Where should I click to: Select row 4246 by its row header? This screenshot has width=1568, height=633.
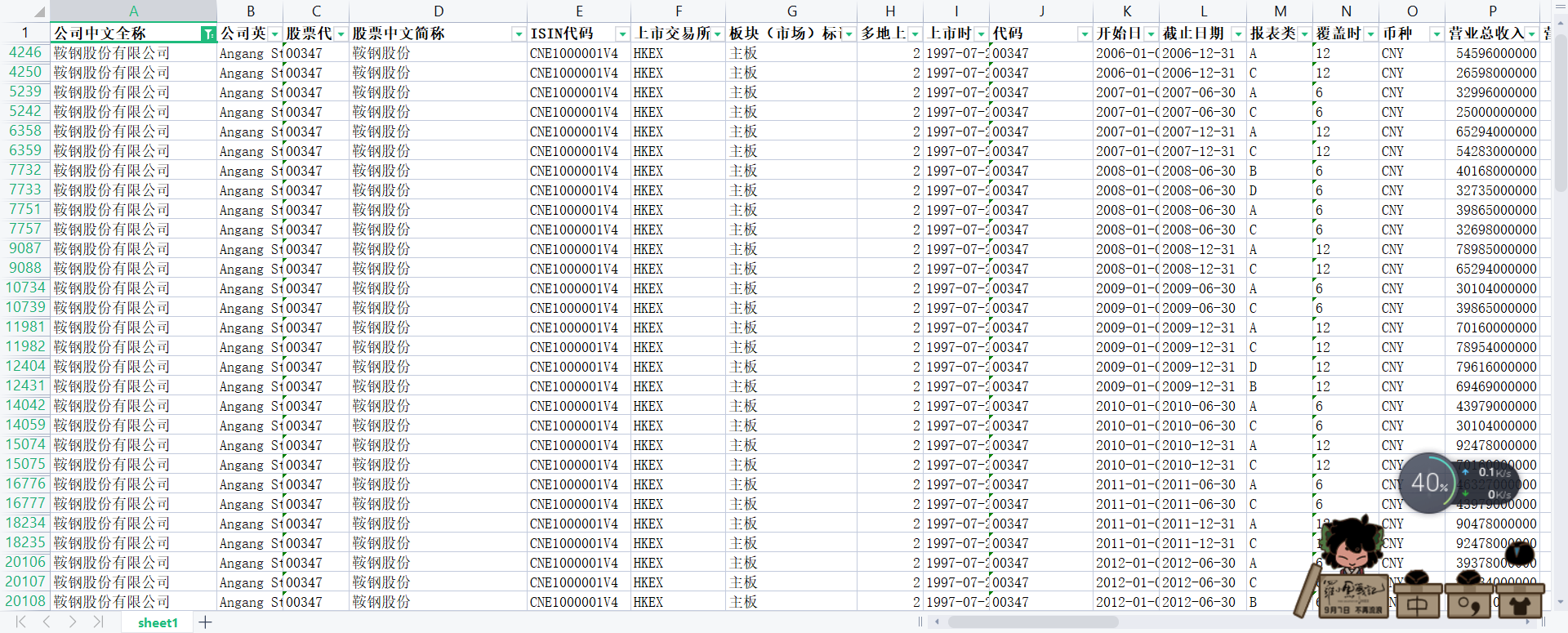[25, 53]
